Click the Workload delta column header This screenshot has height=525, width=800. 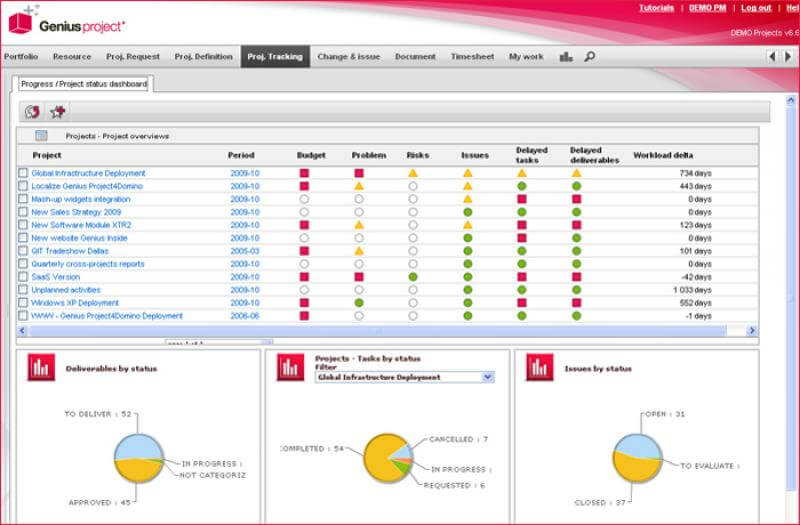tap(663, 155)
